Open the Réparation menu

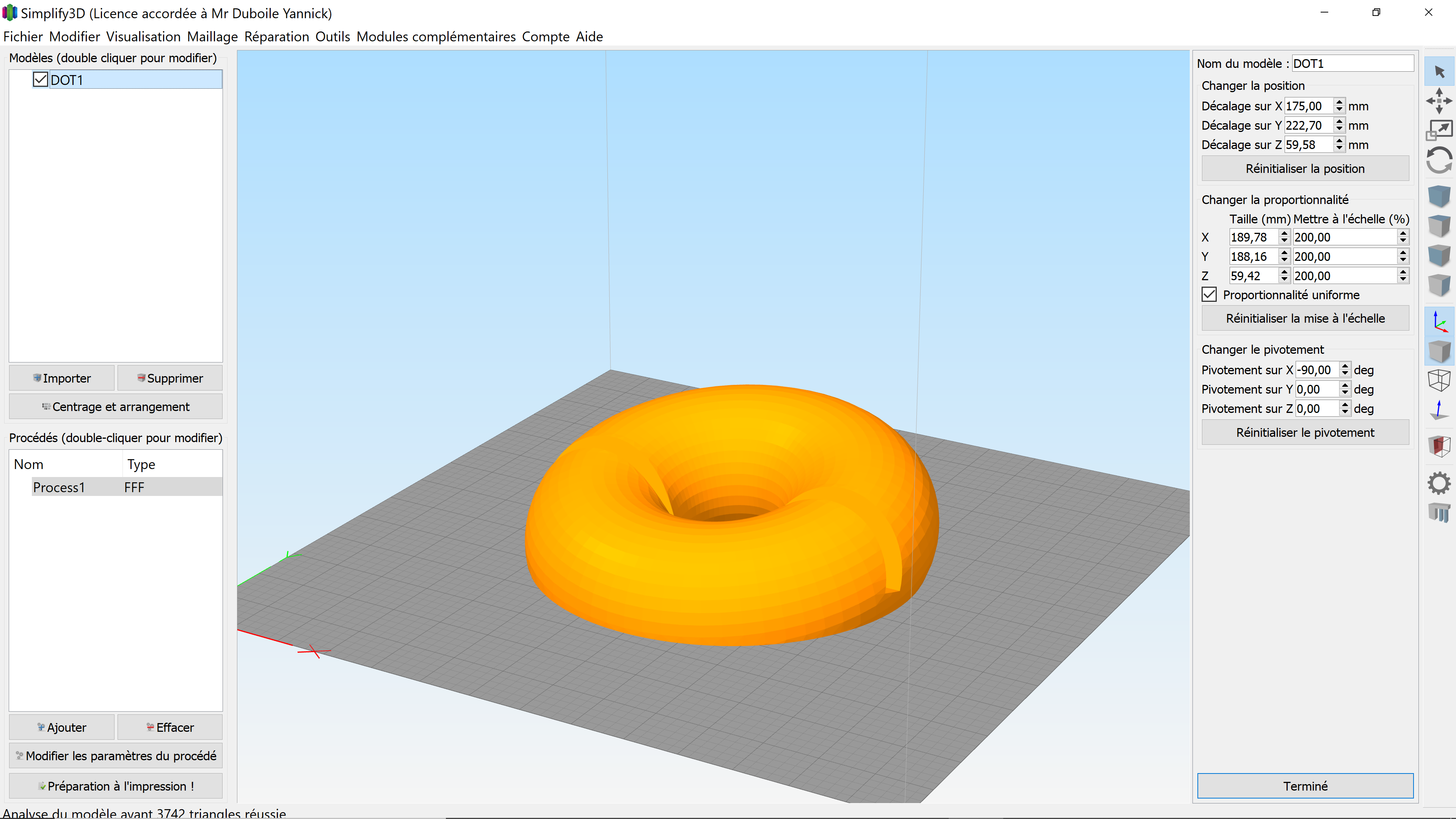point(277,36)
